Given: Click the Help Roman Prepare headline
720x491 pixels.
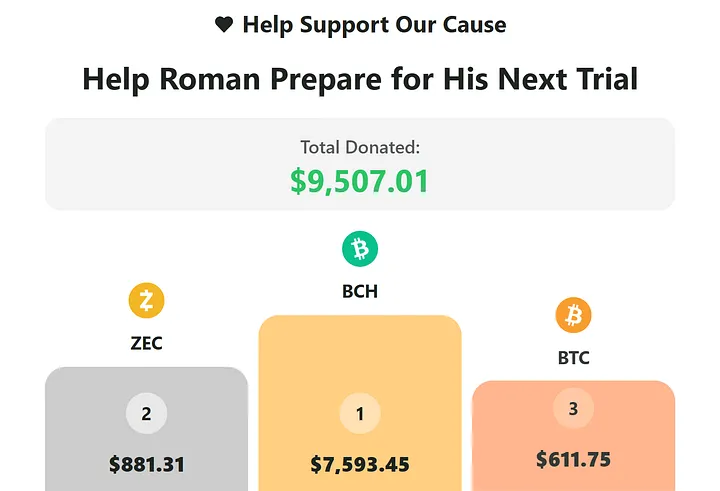Looking at the screenshot, I should [360, 79].
